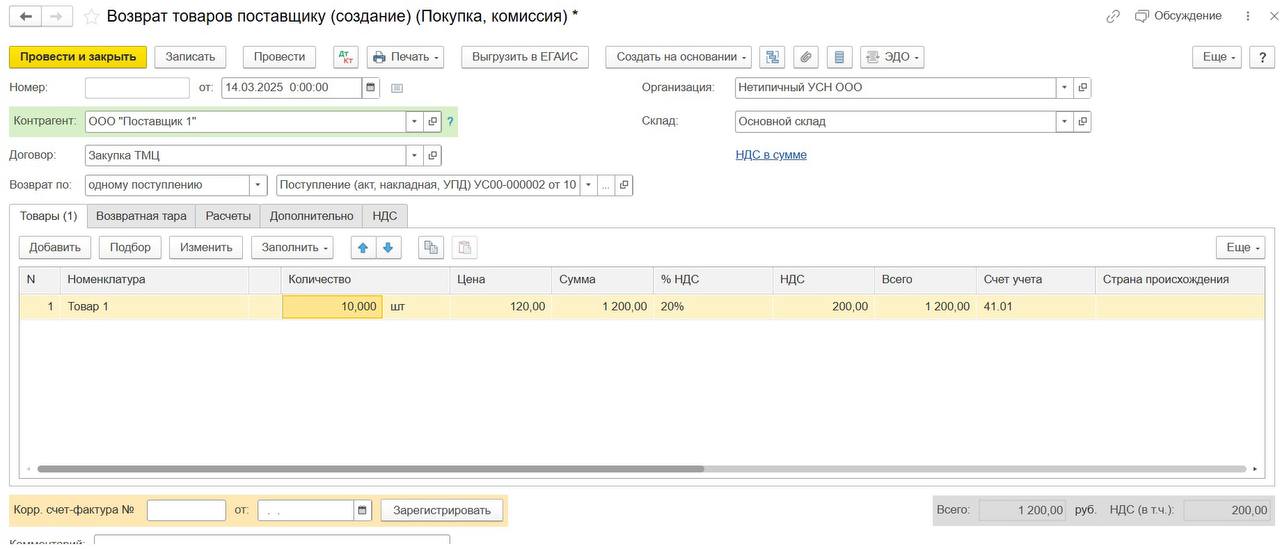Image resolution: width=1280 pixels, height=549 pixels.
Task: Open the Договор record with open-form icon
Action: [x=432, y=156]
